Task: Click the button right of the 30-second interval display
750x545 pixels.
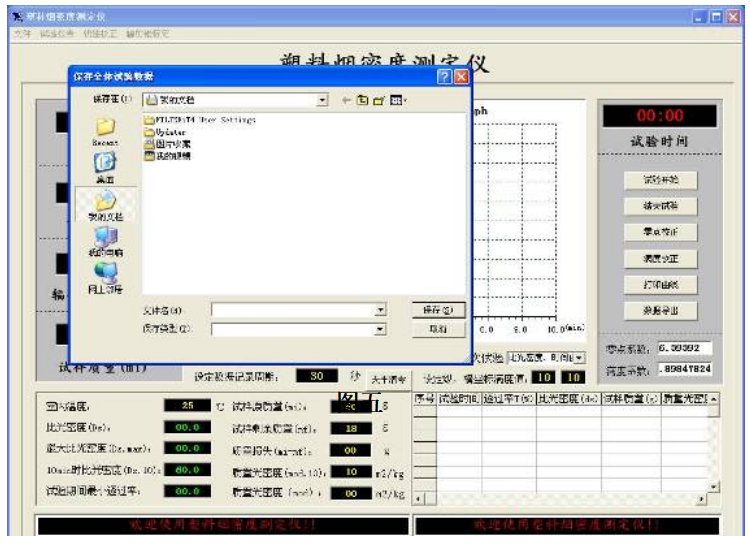Action: [388, 379]
